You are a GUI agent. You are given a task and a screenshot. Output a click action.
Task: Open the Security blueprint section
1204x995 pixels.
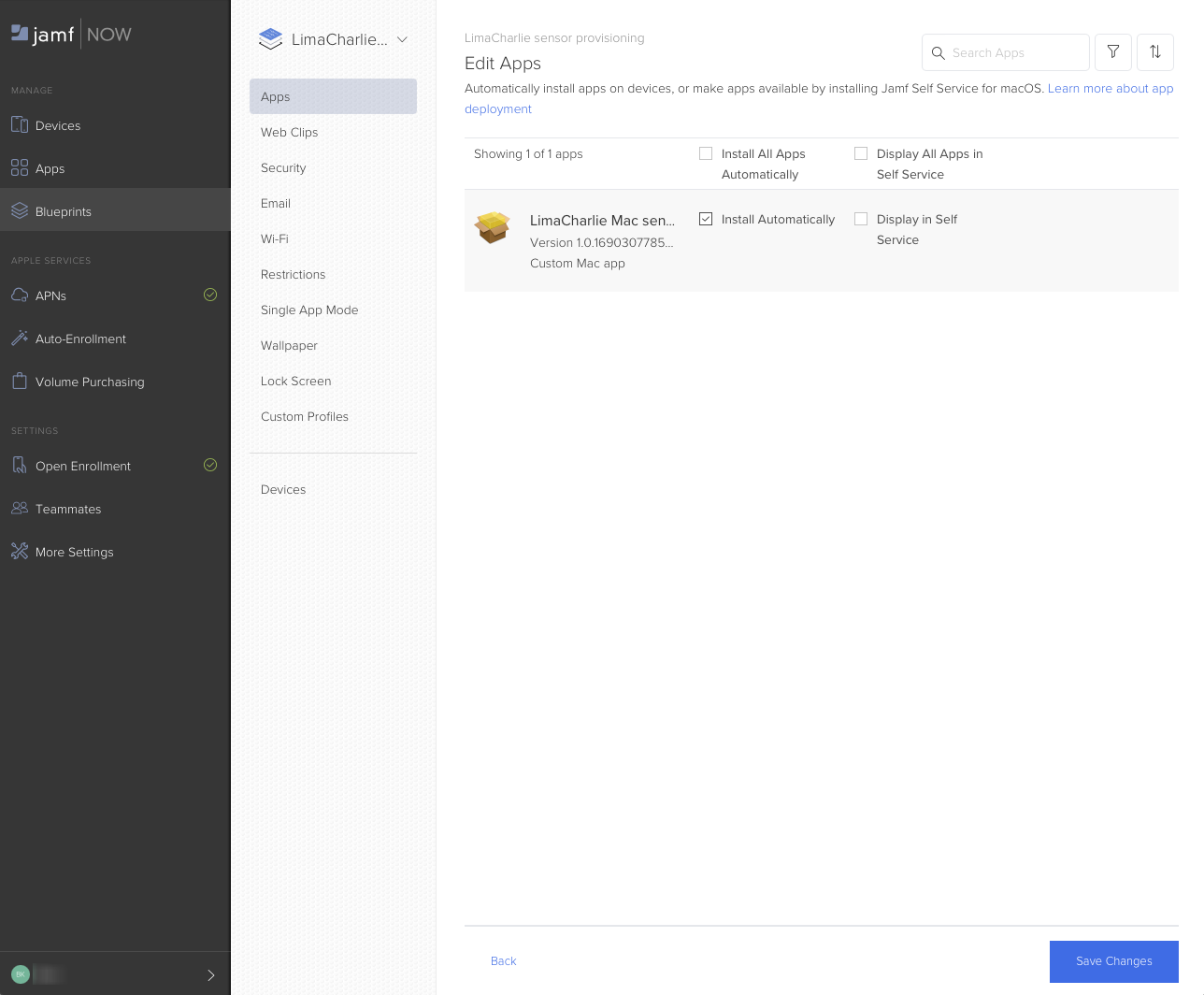(283, 168)
